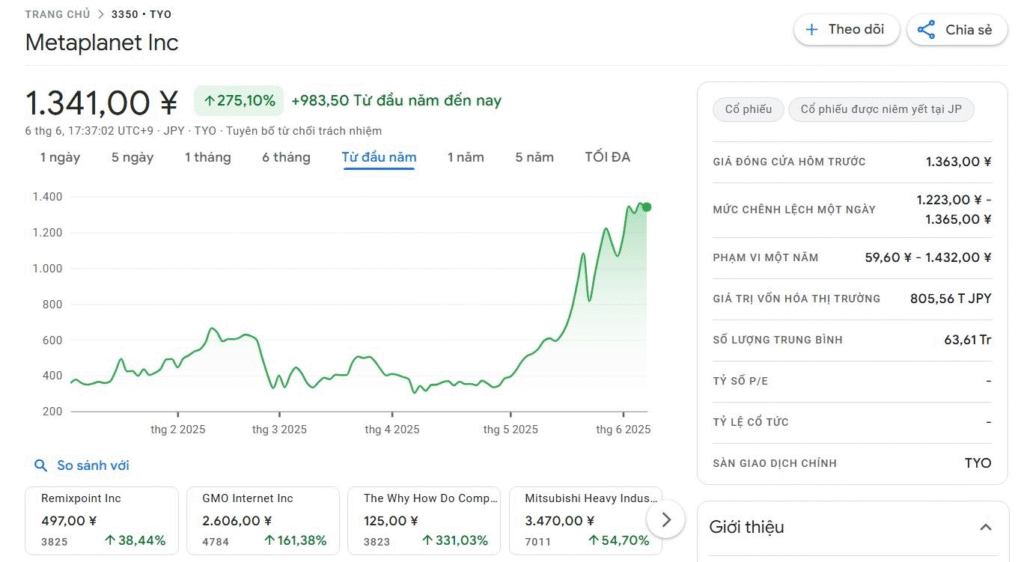Click the green dot at chart's end

coord(647,207)
